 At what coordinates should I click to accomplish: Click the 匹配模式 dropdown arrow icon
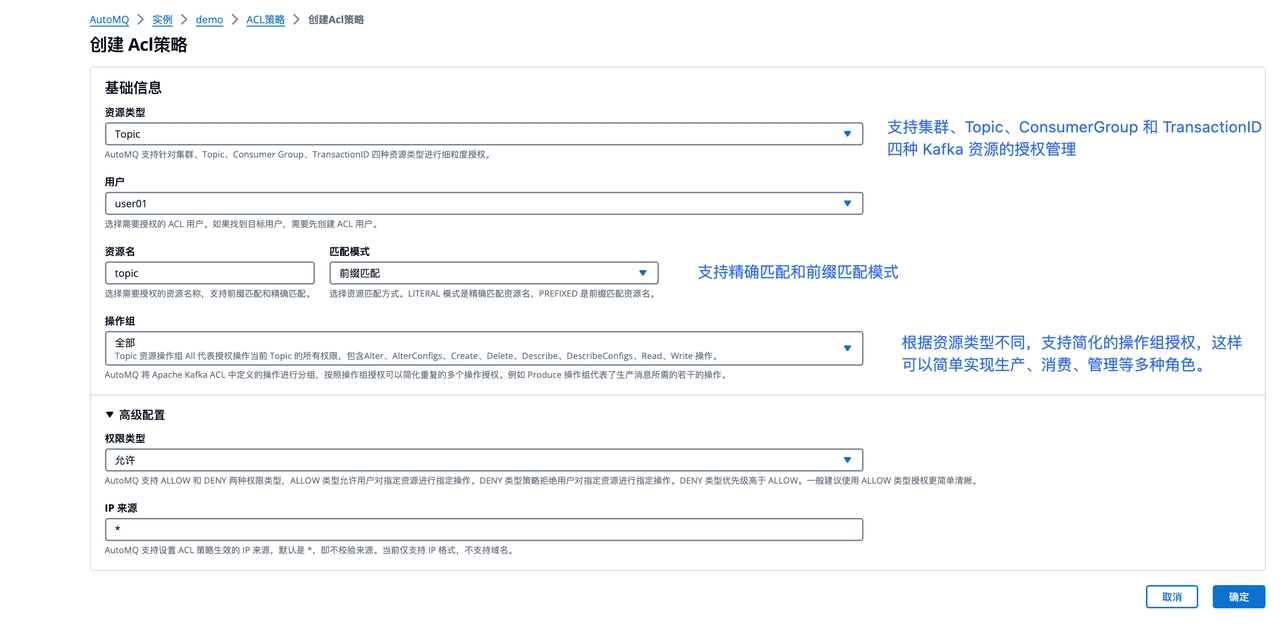pyautogui.click(x=643, y=273)
